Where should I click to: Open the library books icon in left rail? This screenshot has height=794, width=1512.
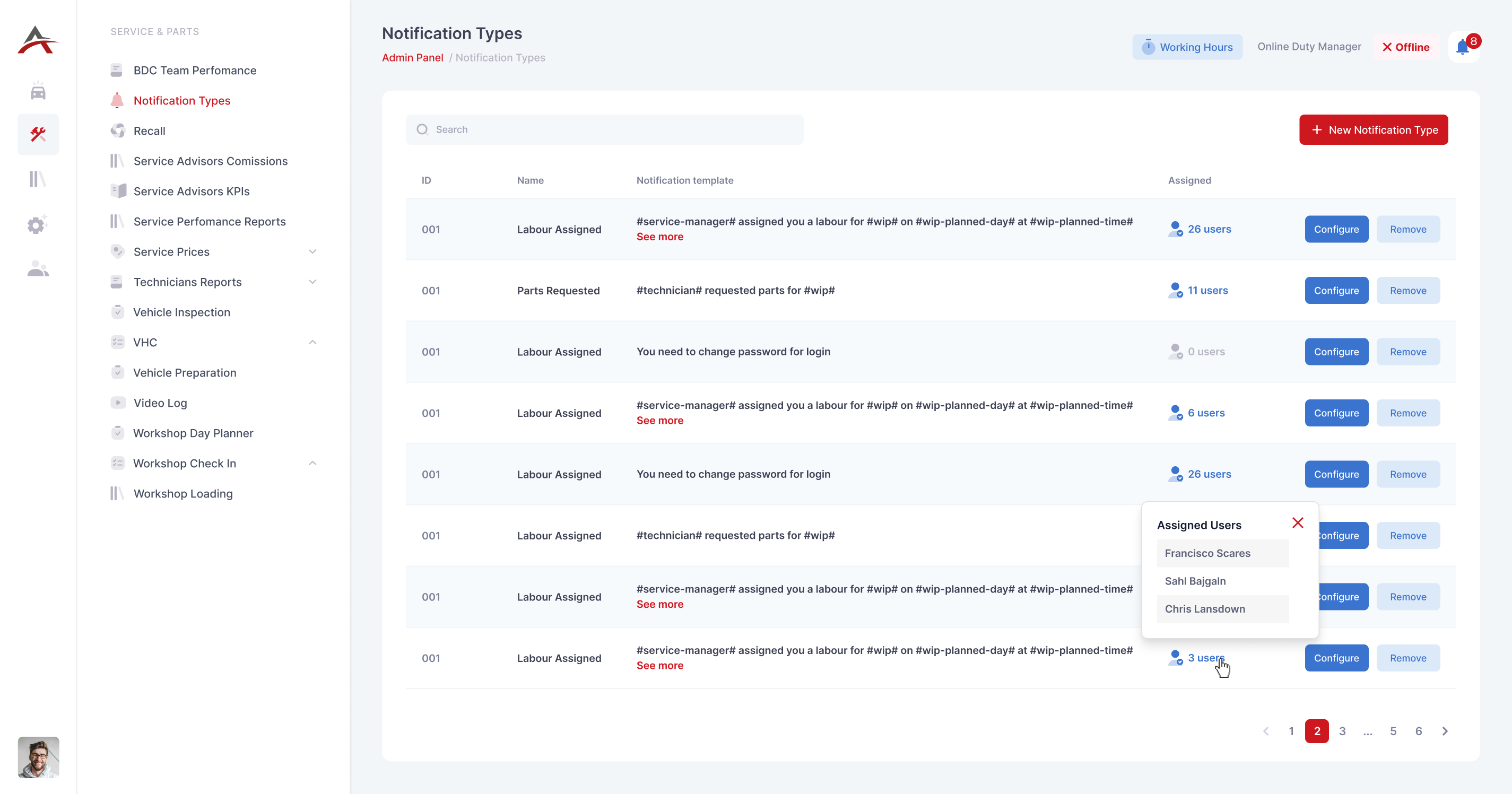[x=38, y=179]
